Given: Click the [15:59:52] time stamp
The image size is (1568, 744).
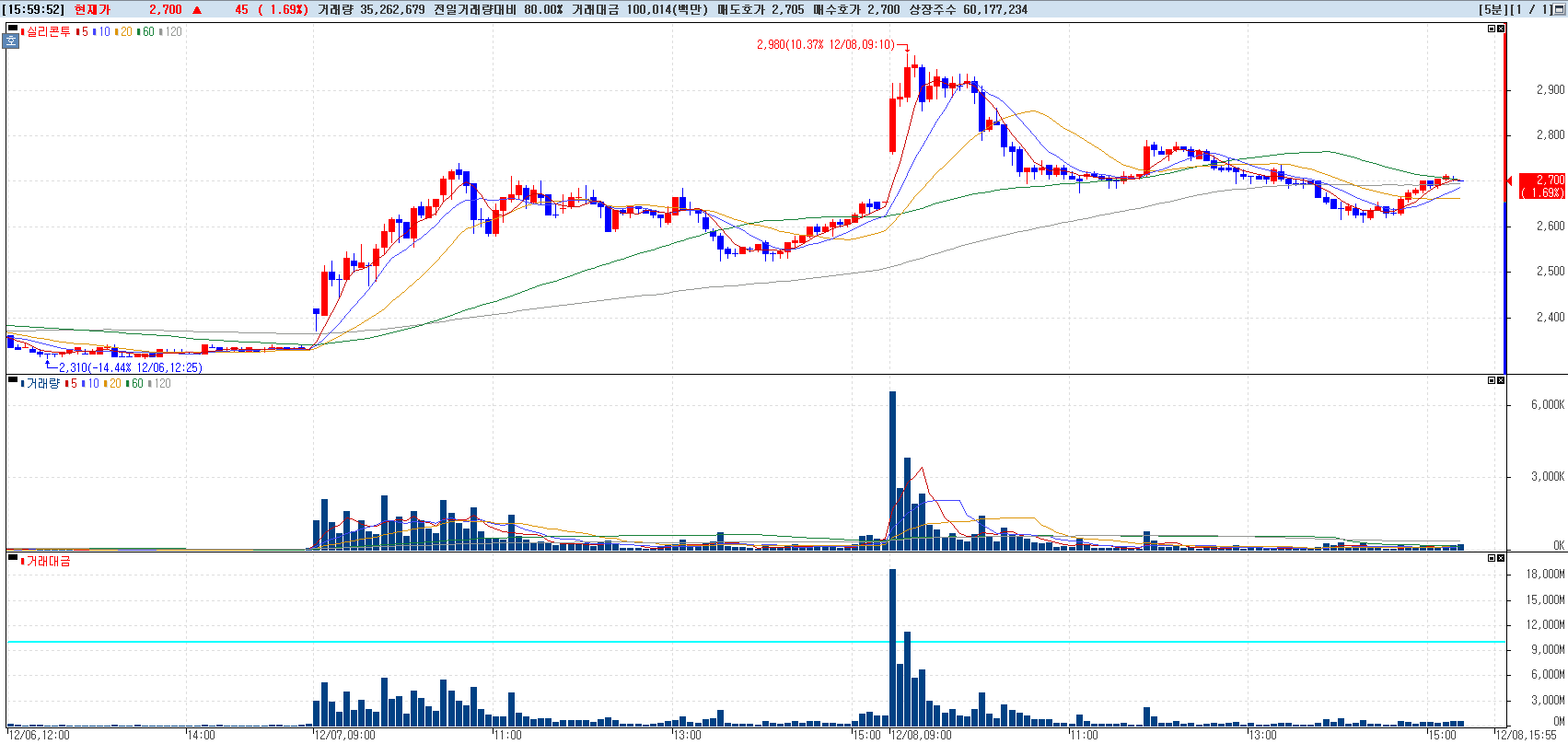Looking at the screenshot, I should click(x=33, y=9).
